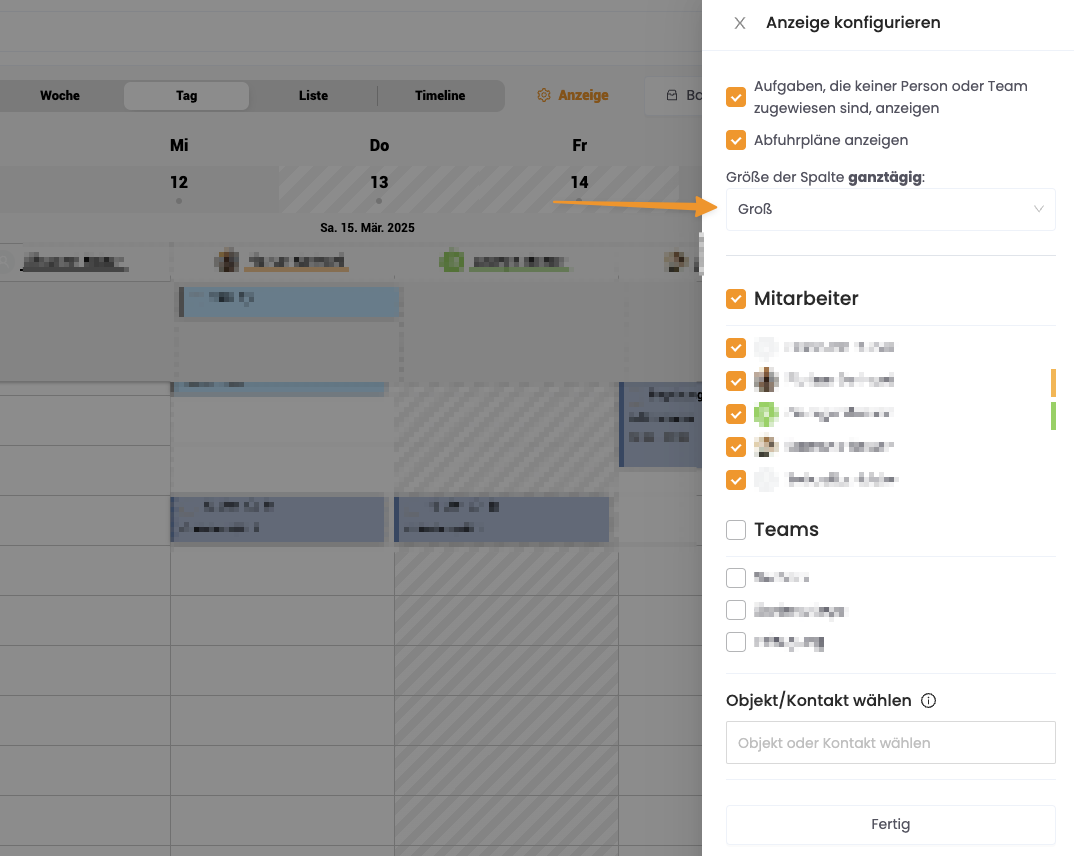Click the green avatar in calendar header
The width and height of the screenshot is (1074, 856).
coord(452,262)
